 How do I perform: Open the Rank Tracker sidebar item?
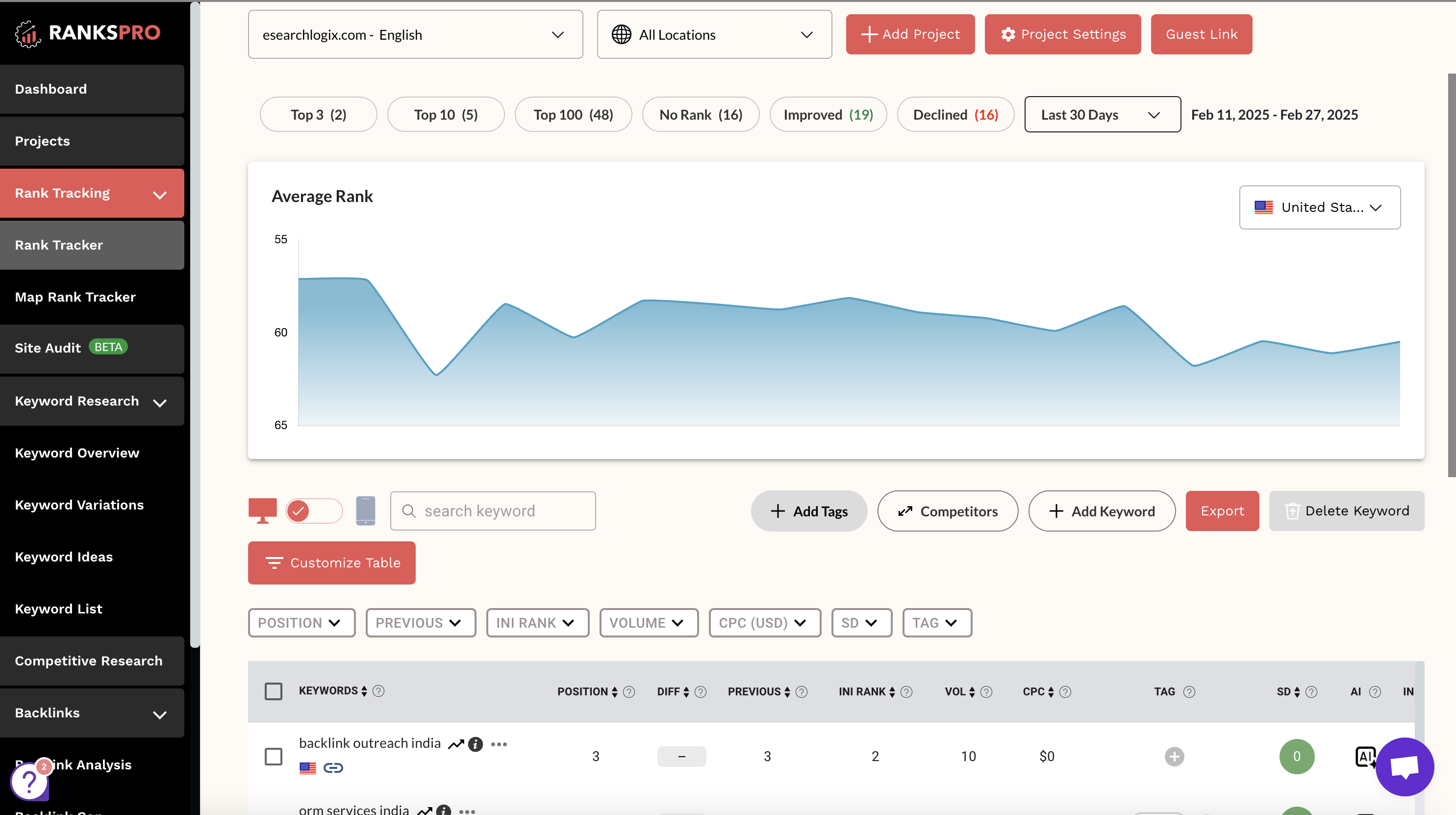click(x=92, y=245)
